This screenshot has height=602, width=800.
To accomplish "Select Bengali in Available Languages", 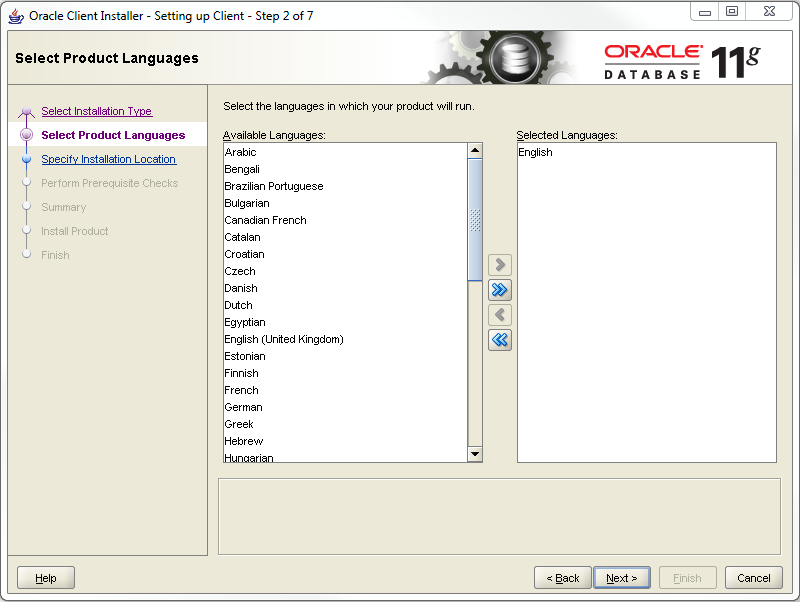I will coord(345,169).
